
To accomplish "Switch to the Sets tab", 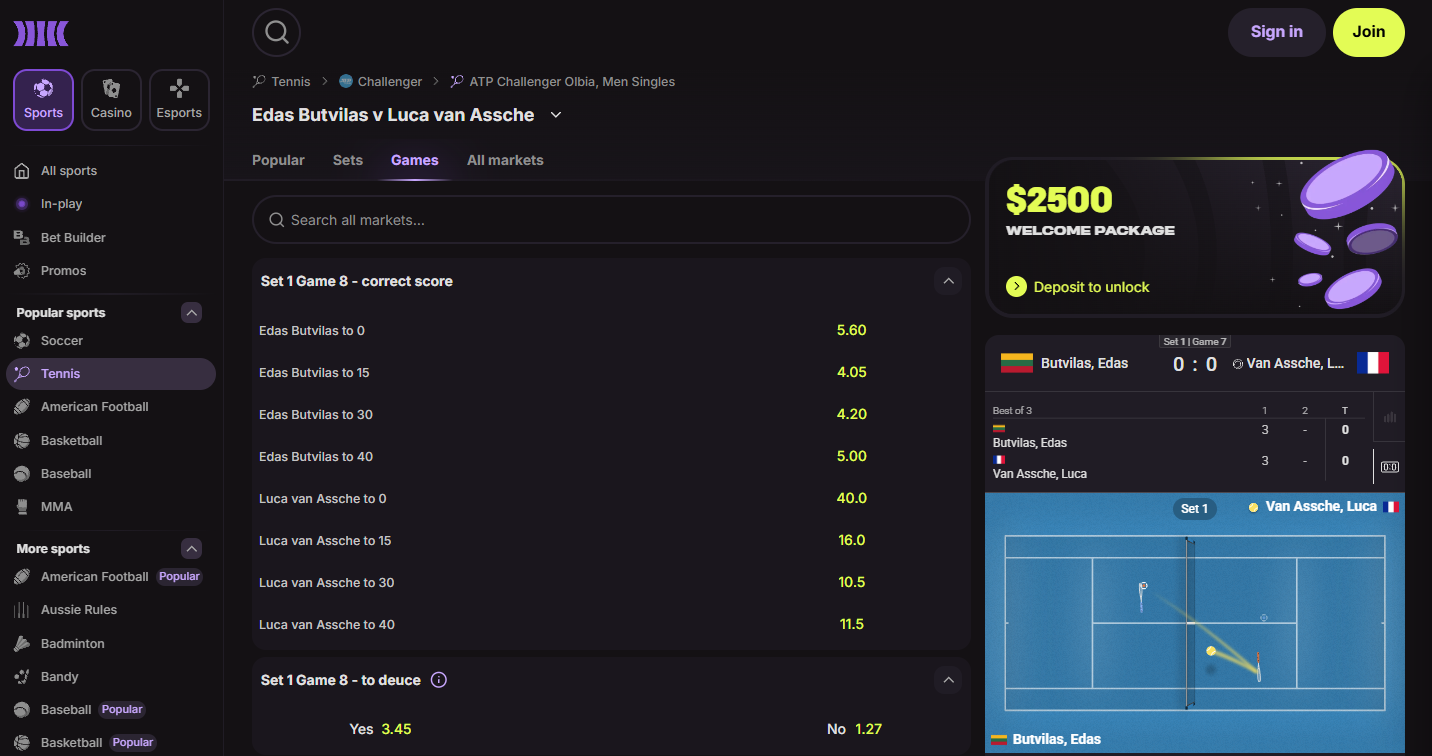I will 348,160.
